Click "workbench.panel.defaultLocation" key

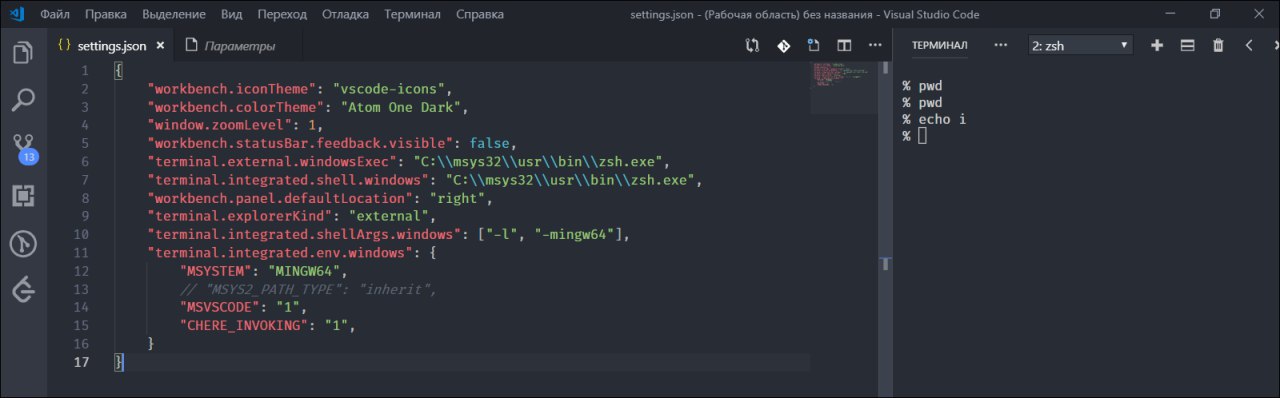point(279,197)
